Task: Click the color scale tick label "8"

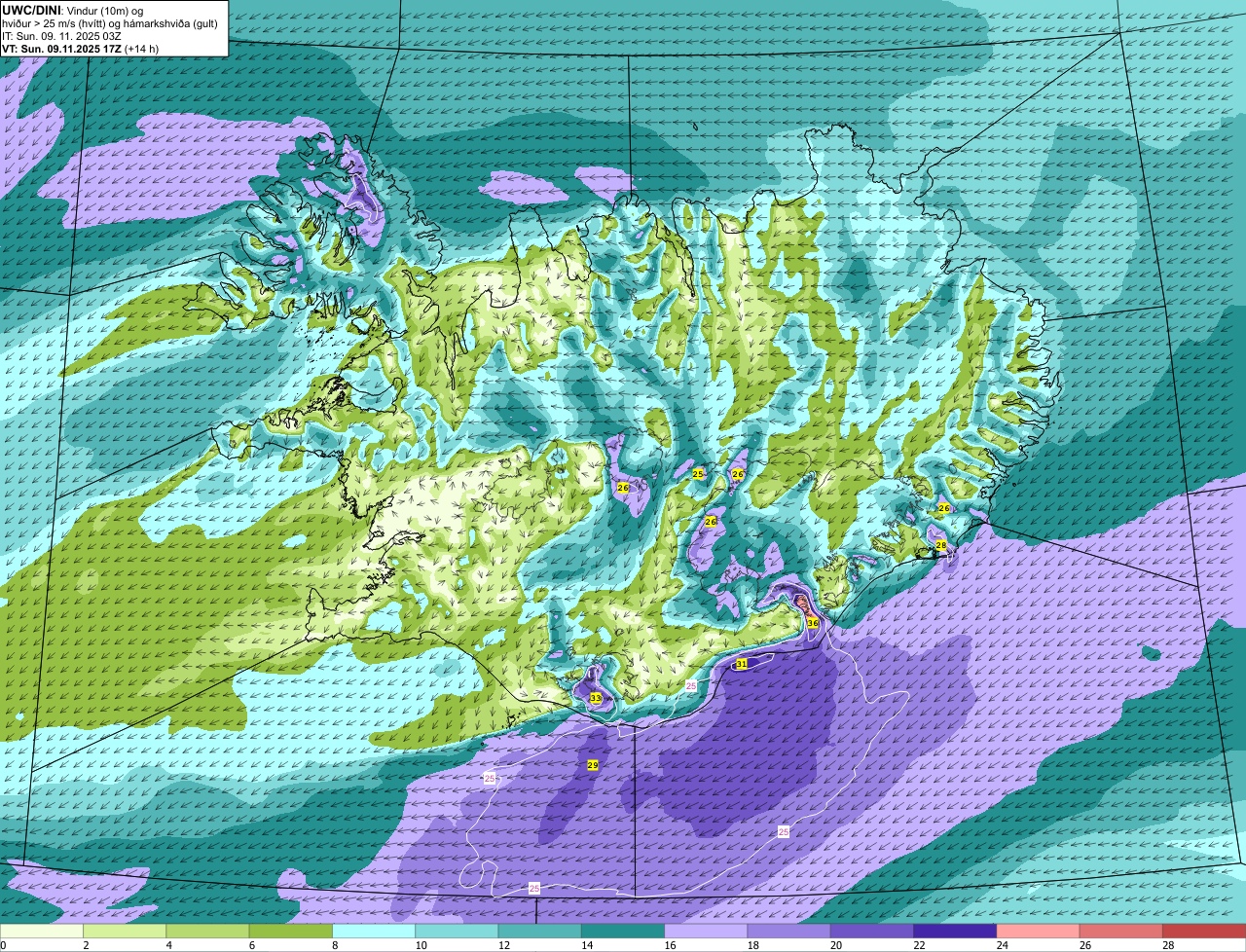Action: point(335,945)
